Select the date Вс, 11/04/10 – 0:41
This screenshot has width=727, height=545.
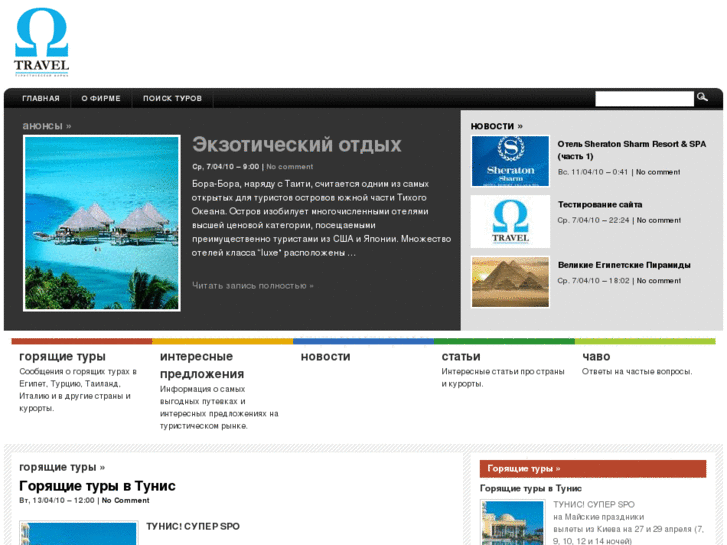593,172
